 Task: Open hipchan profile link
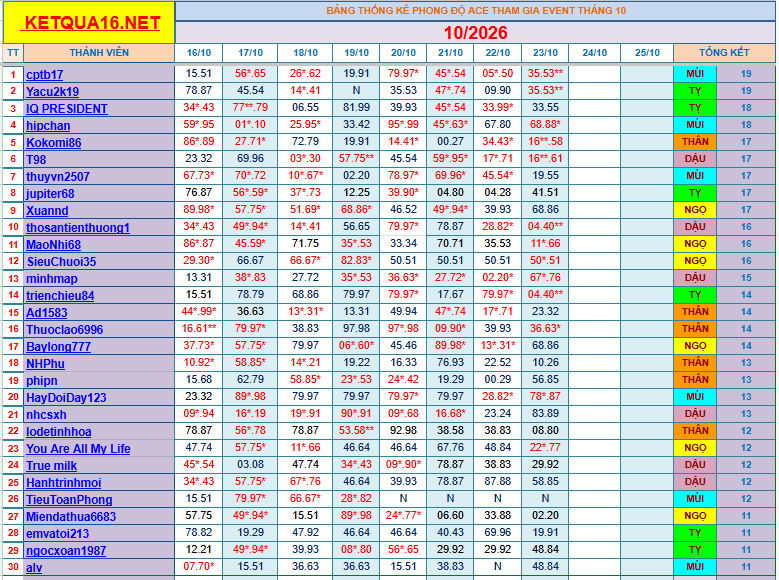pos(48,126)
